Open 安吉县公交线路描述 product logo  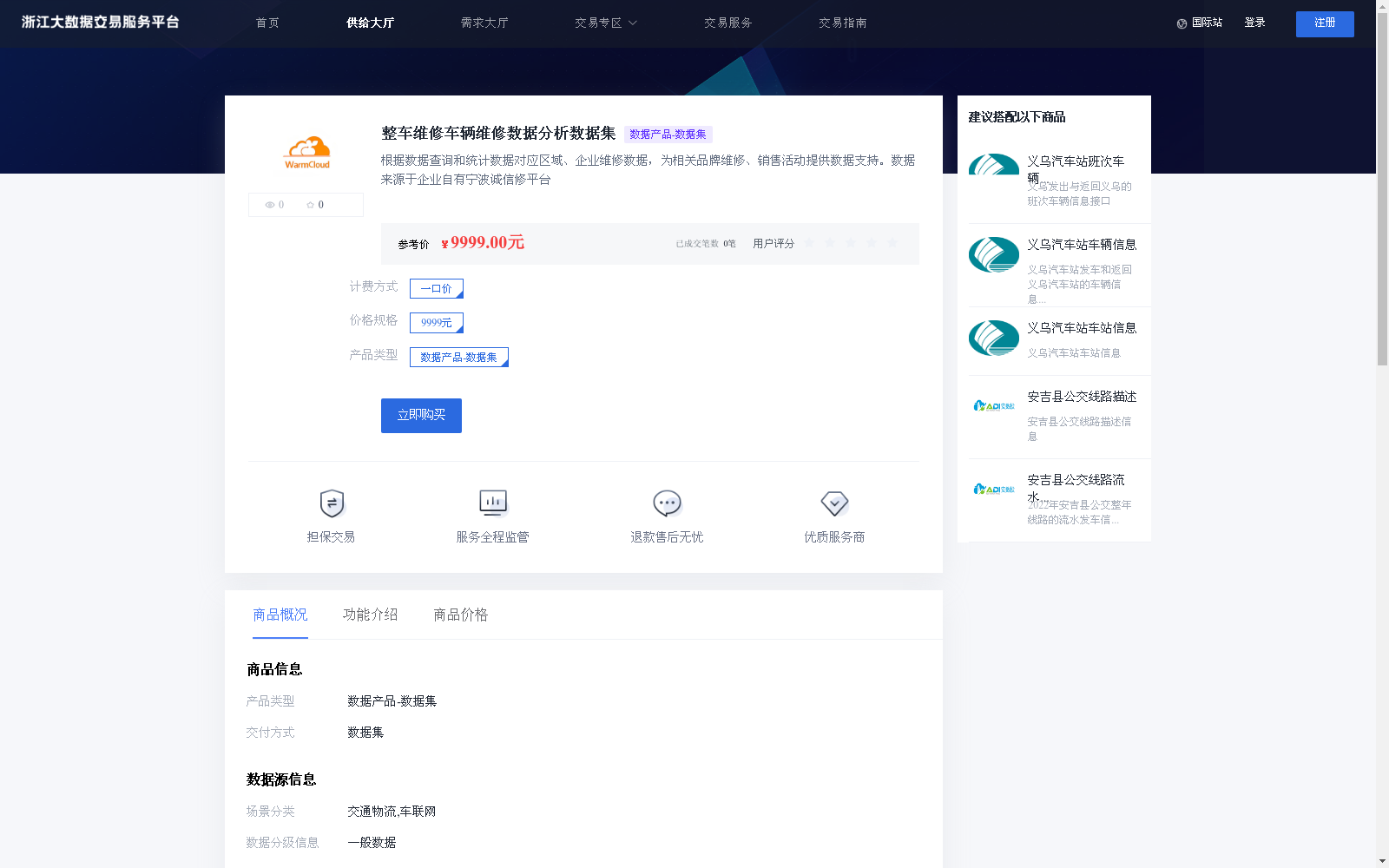click(x=994, y=405)
